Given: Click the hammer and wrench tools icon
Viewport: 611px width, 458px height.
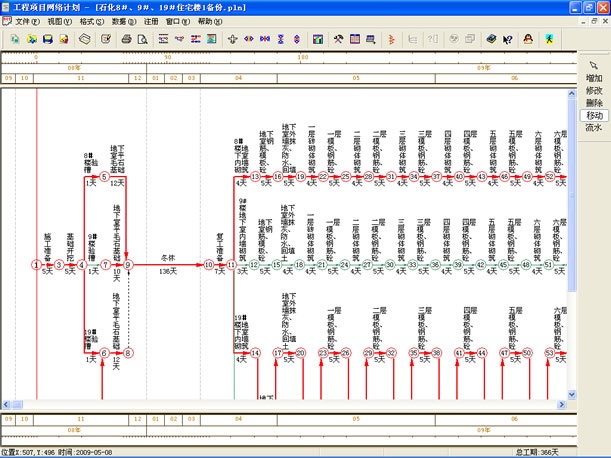Looking at the screenshot, I should [338, 39].
